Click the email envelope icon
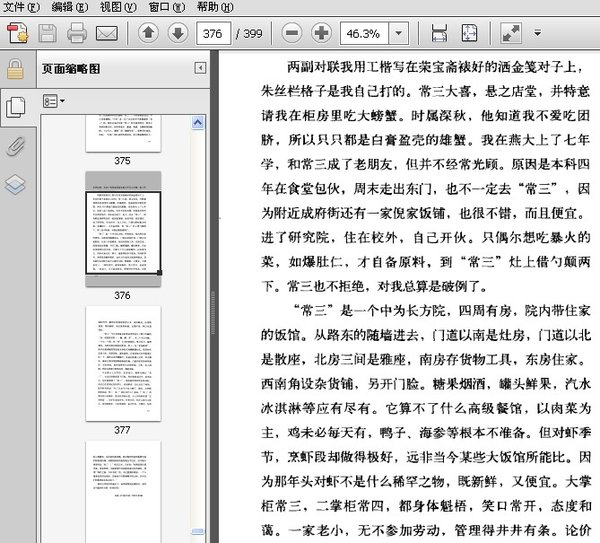Screen dimensions: 600x543 106,34
